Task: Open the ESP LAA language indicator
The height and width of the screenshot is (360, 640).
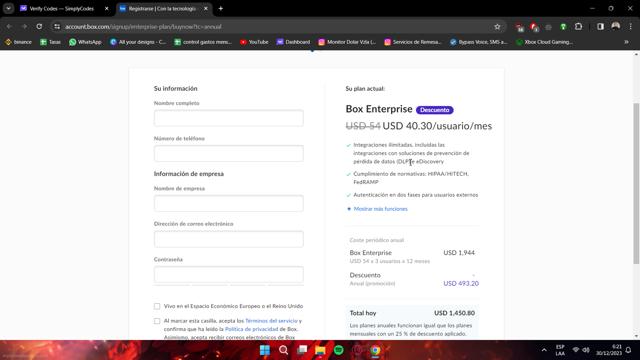Action: tap(560, 350)
